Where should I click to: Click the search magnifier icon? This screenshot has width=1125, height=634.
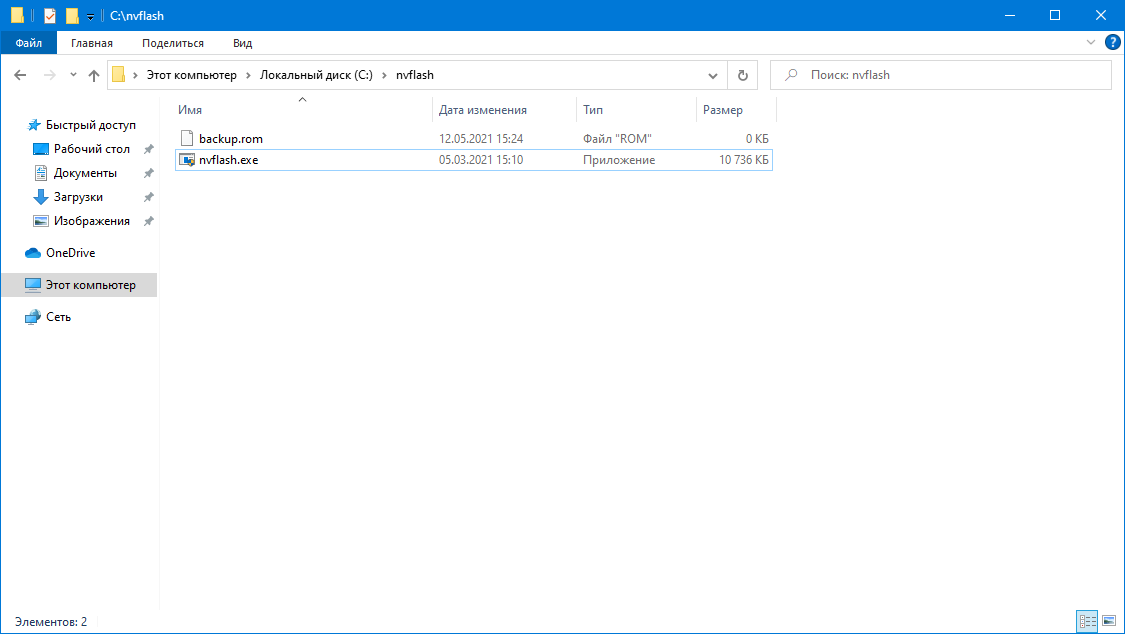coord(791,75)
